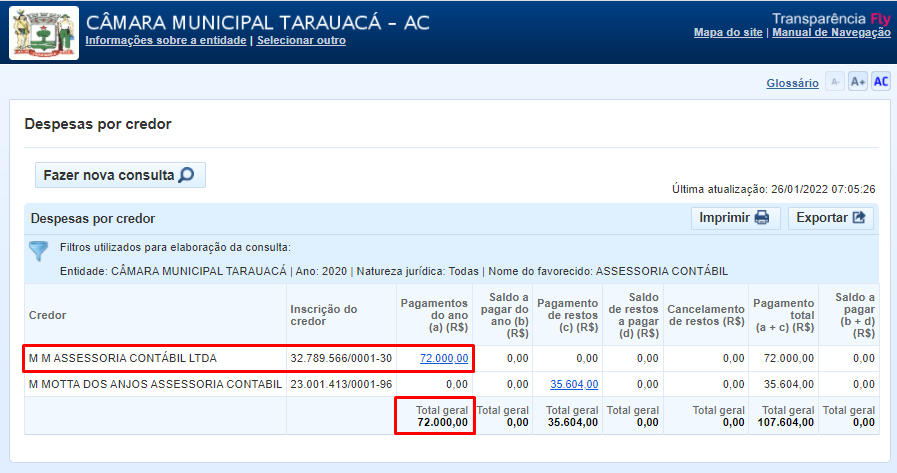
Task: Click the CNPJ 32.789.566/0001-30
Action: tap(341, 359)
